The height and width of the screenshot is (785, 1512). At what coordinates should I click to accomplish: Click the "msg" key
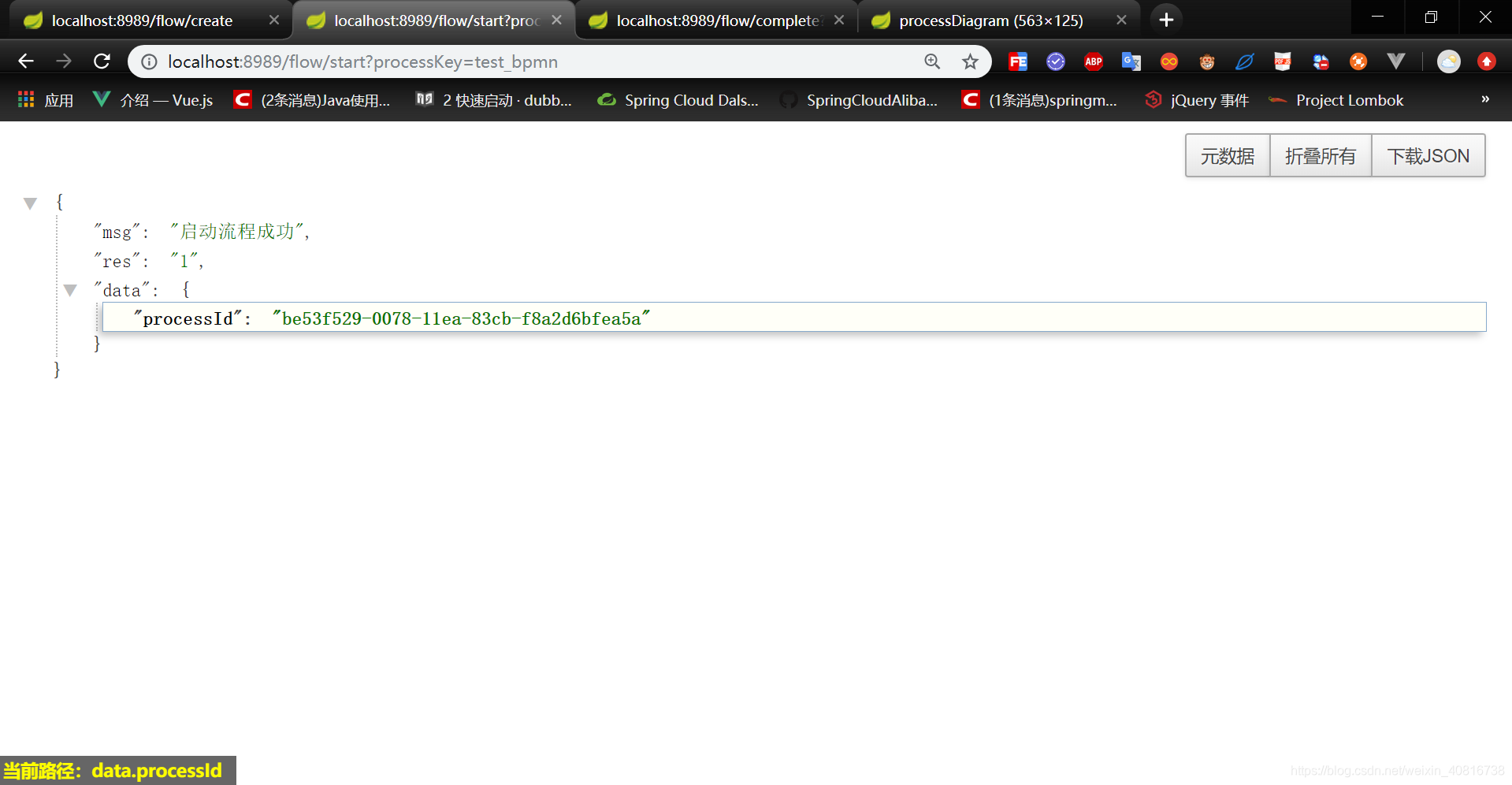click(x=117, y=232)
